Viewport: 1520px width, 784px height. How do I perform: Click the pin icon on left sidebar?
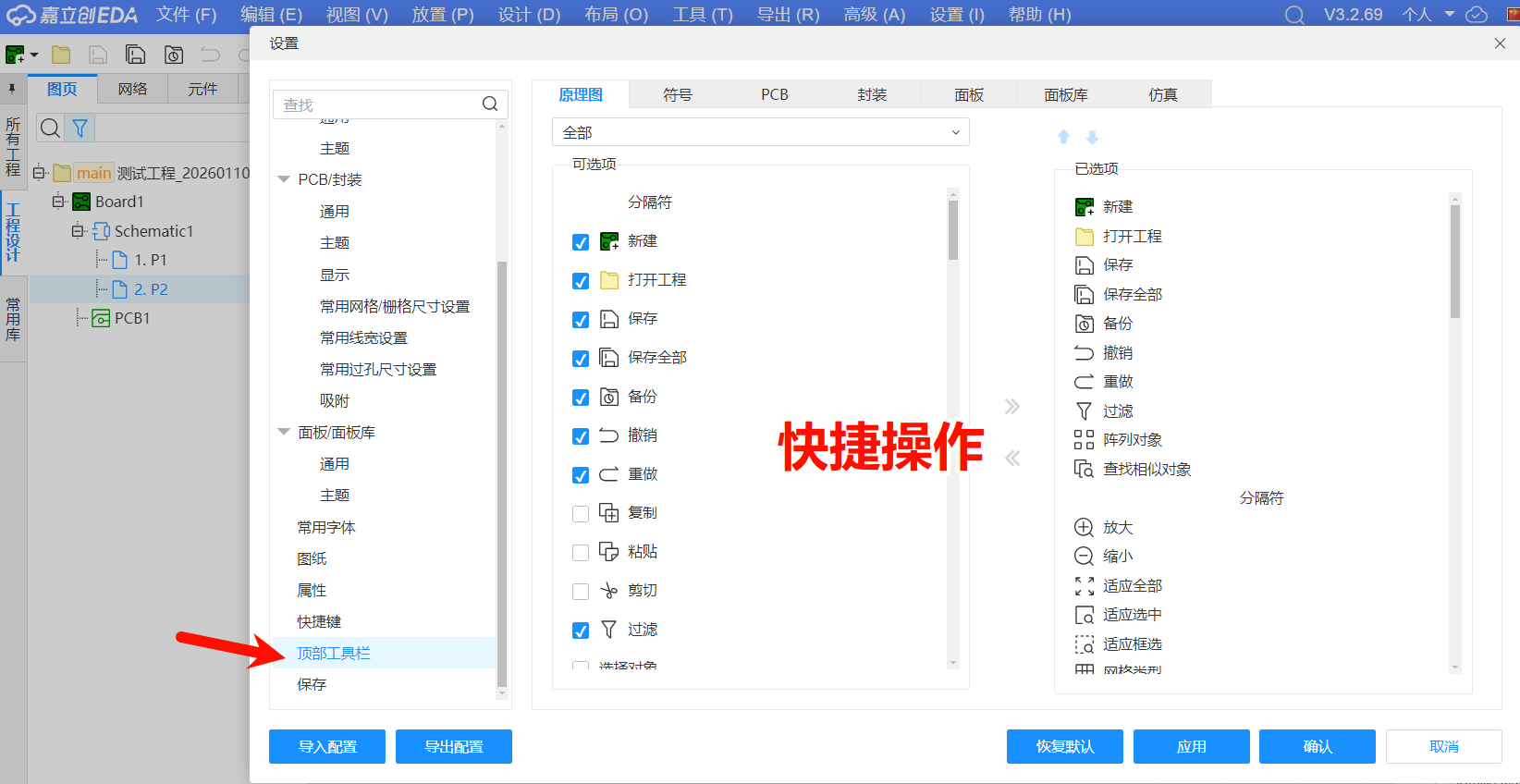pyautogui.click(x=12, y=89)
